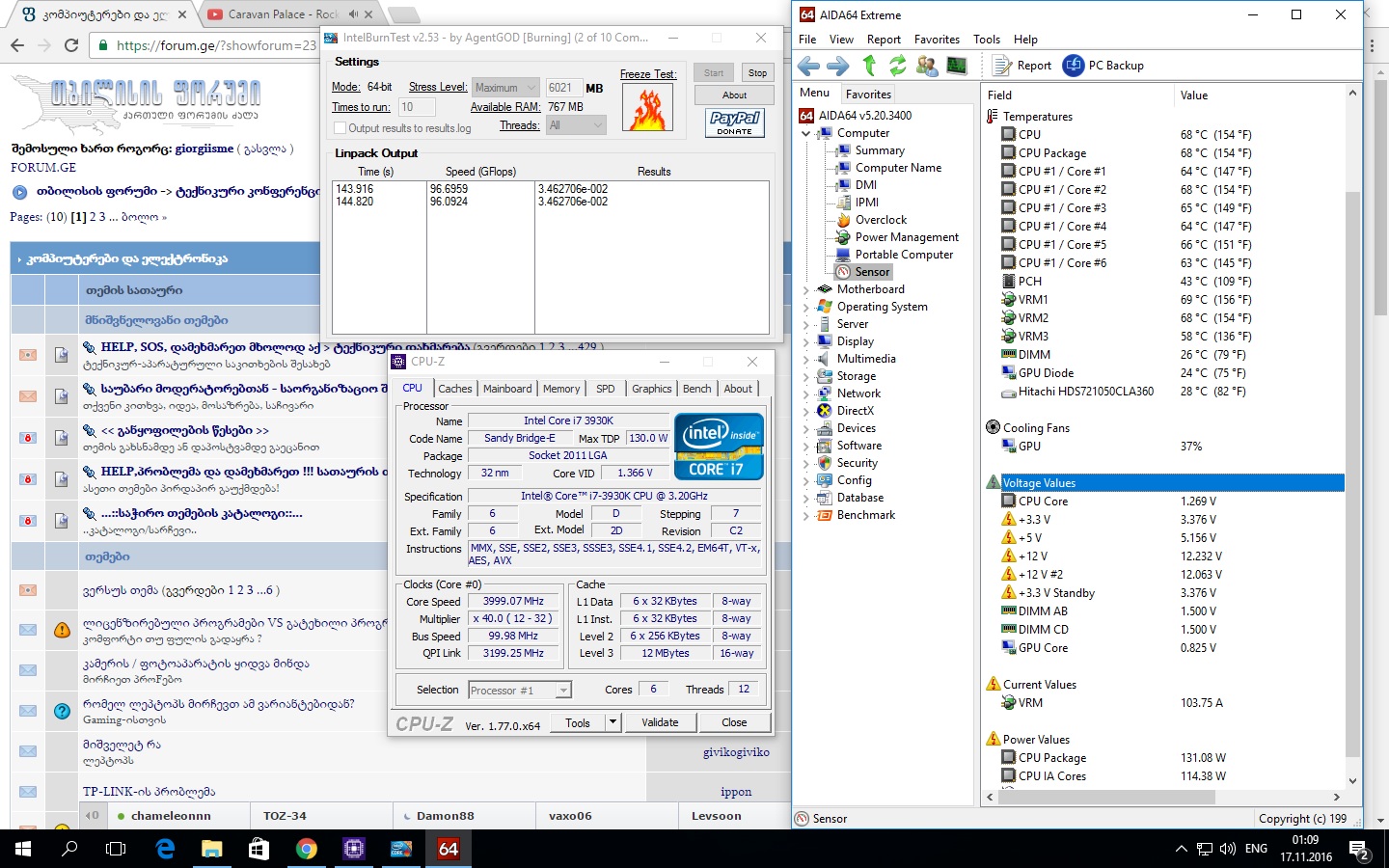1389x868 pixels.
Task: Click the green Parent Level up arrow
Action: [869, 66]
